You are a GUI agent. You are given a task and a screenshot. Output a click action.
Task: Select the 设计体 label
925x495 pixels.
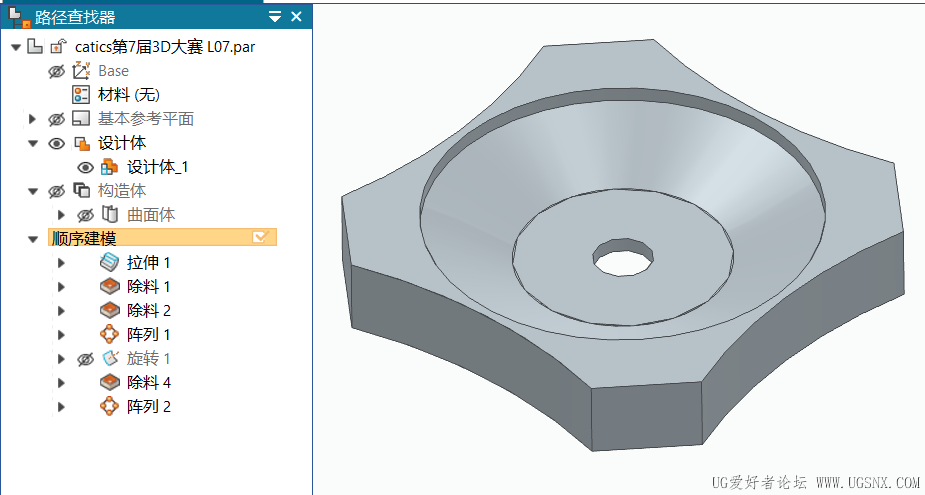click(x=122, y=143)
